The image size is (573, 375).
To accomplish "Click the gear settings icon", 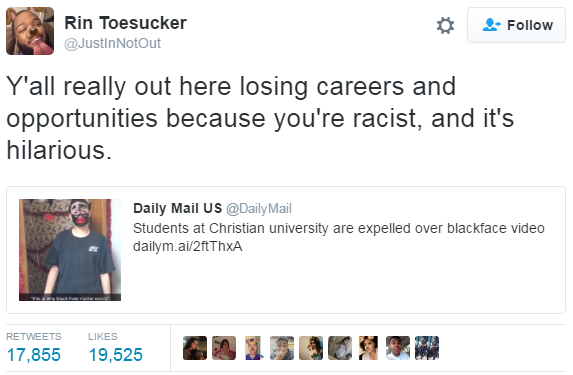I will (x=445, y=26).
